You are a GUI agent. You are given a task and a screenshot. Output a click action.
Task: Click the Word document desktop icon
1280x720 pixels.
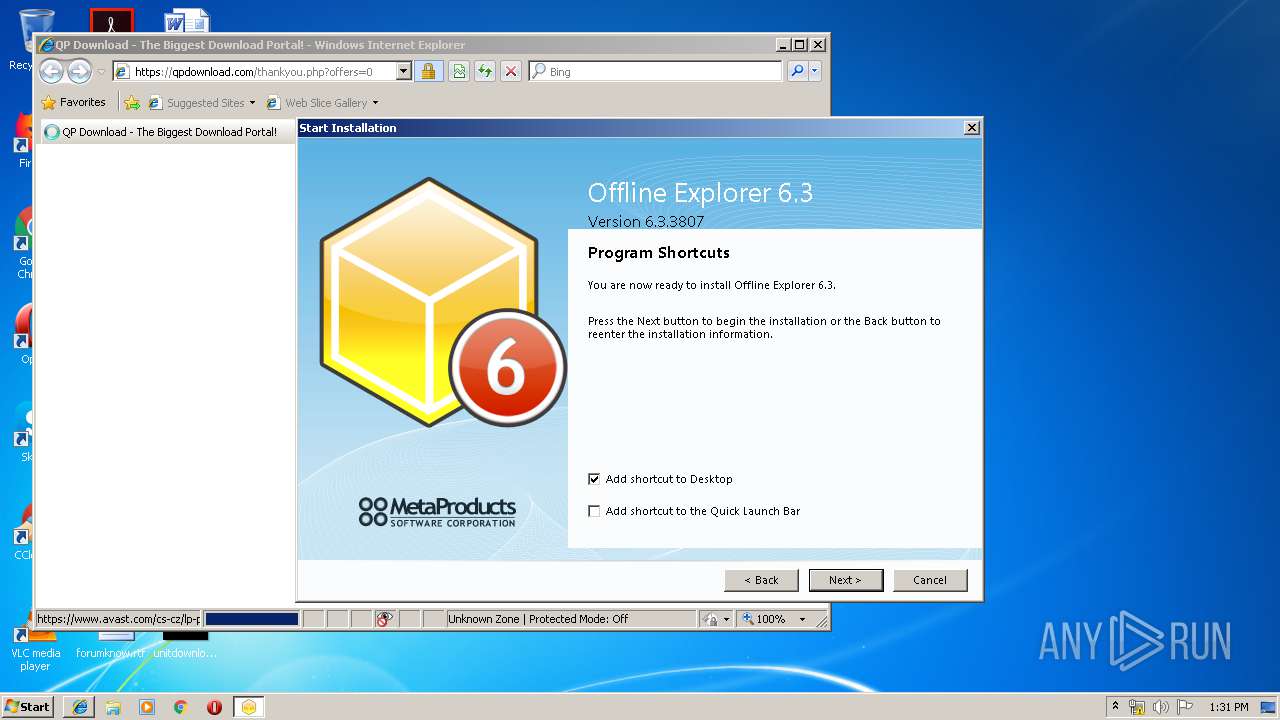[187, 20]
